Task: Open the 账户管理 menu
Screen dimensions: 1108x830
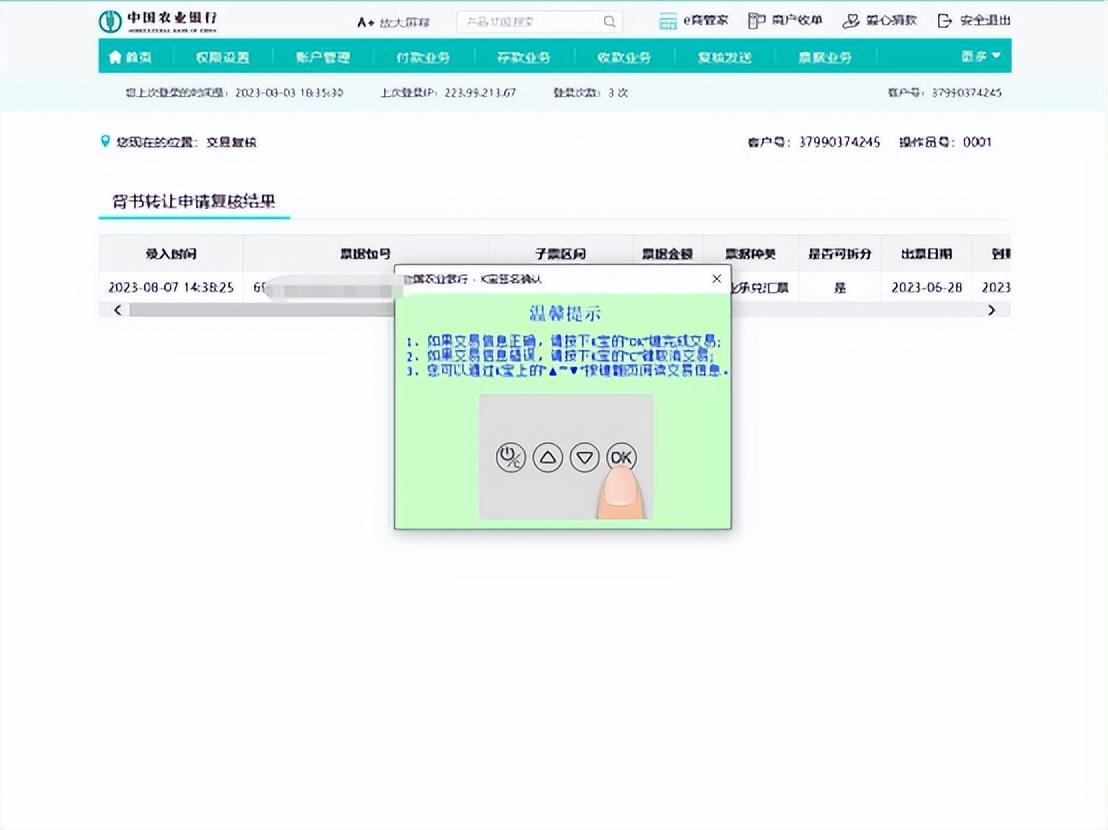Action: point(322,57)
